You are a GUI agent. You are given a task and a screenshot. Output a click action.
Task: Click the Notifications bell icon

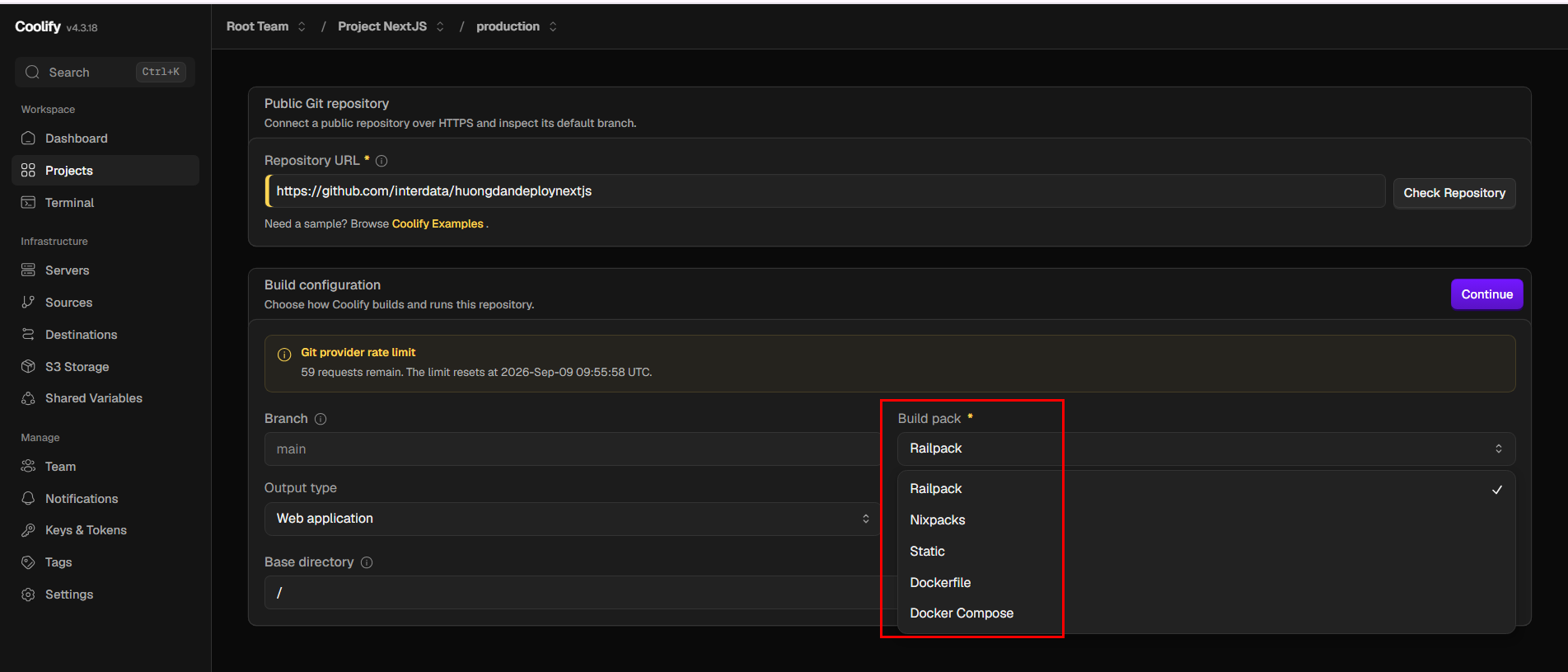point(28,498)
